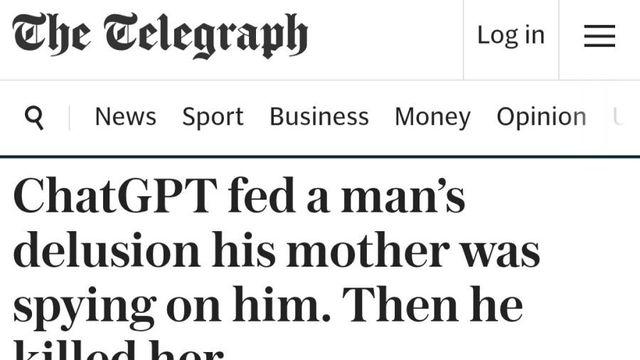This screenshot has width=640, height=360.
Task: Click the word 'mother' in the headline
Action: click(368, 249)
